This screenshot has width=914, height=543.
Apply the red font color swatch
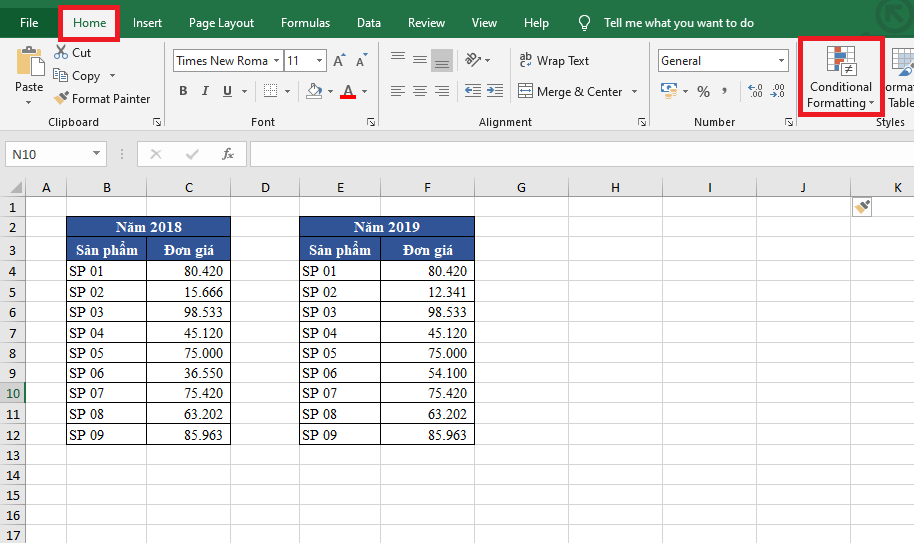click(x=348, y=92)
